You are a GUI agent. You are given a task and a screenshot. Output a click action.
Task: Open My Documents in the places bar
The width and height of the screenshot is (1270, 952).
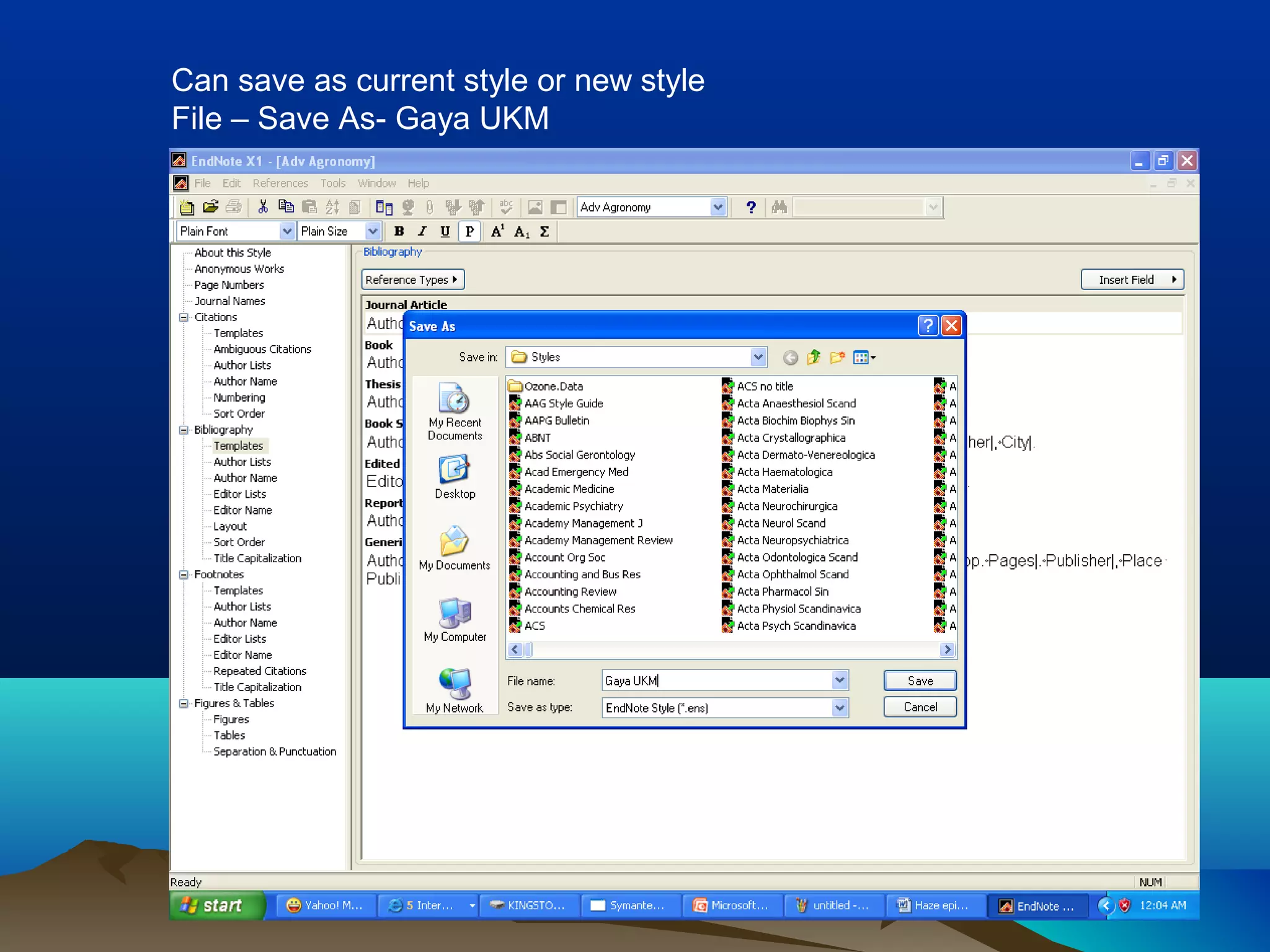(x=455, y=549)
